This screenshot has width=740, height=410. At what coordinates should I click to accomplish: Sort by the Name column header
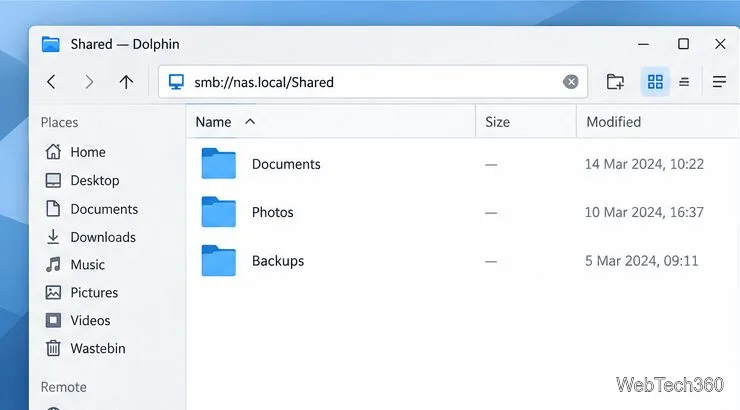pyautogui.click(x=330, y=122)
